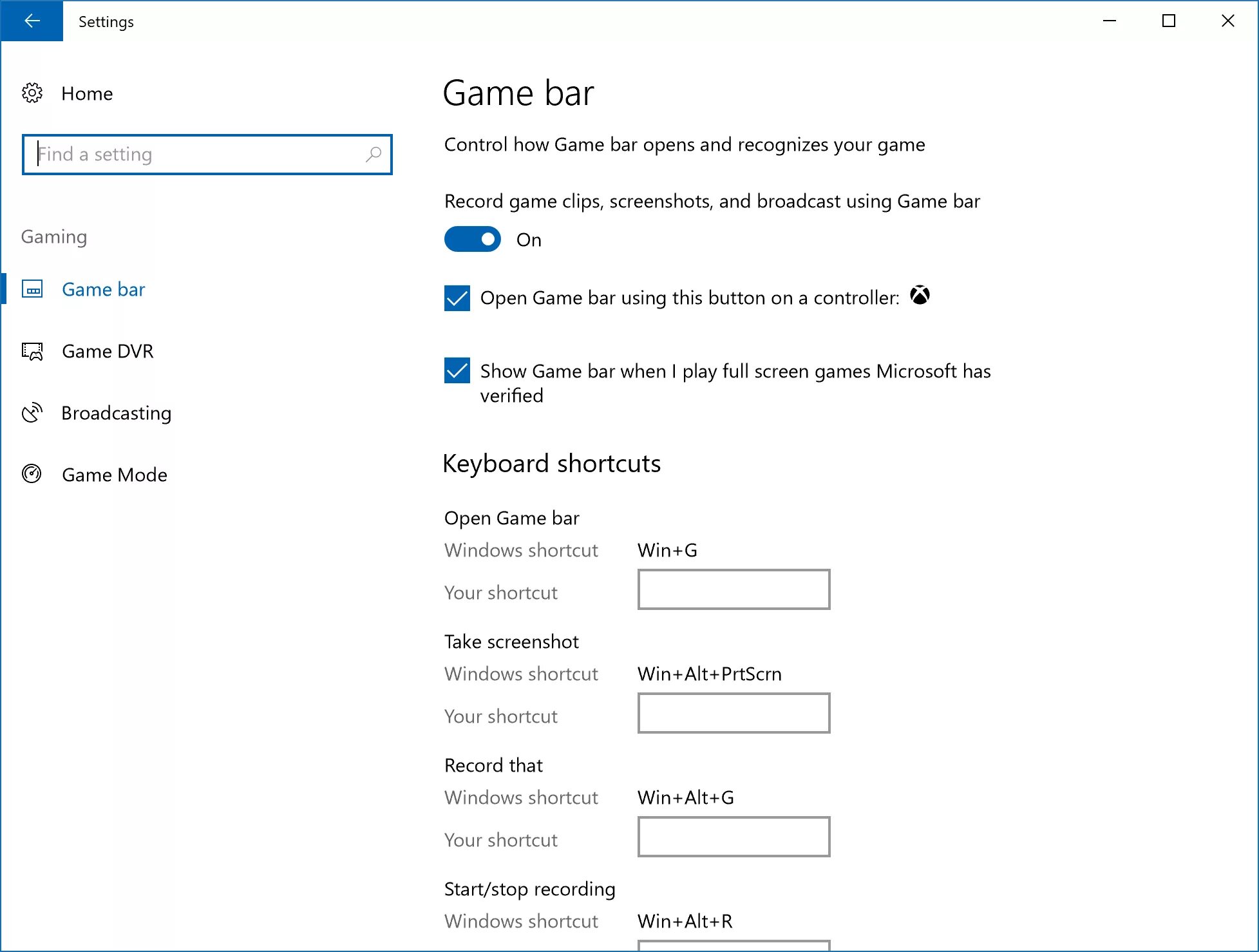Click the search magnifier icon
This screenshot has height=952, width=1259.
(x=372, y=155)
